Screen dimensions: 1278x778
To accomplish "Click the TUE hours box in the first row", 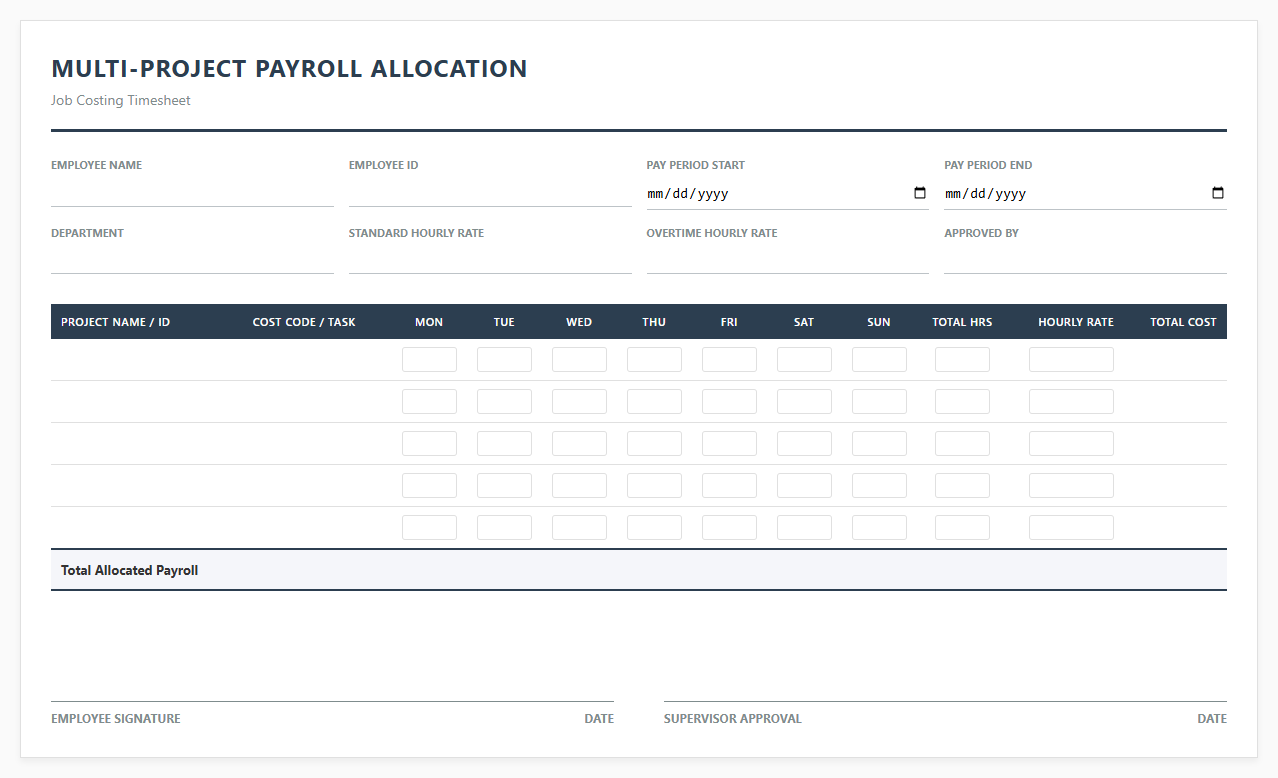I will [x=504, y=360].
